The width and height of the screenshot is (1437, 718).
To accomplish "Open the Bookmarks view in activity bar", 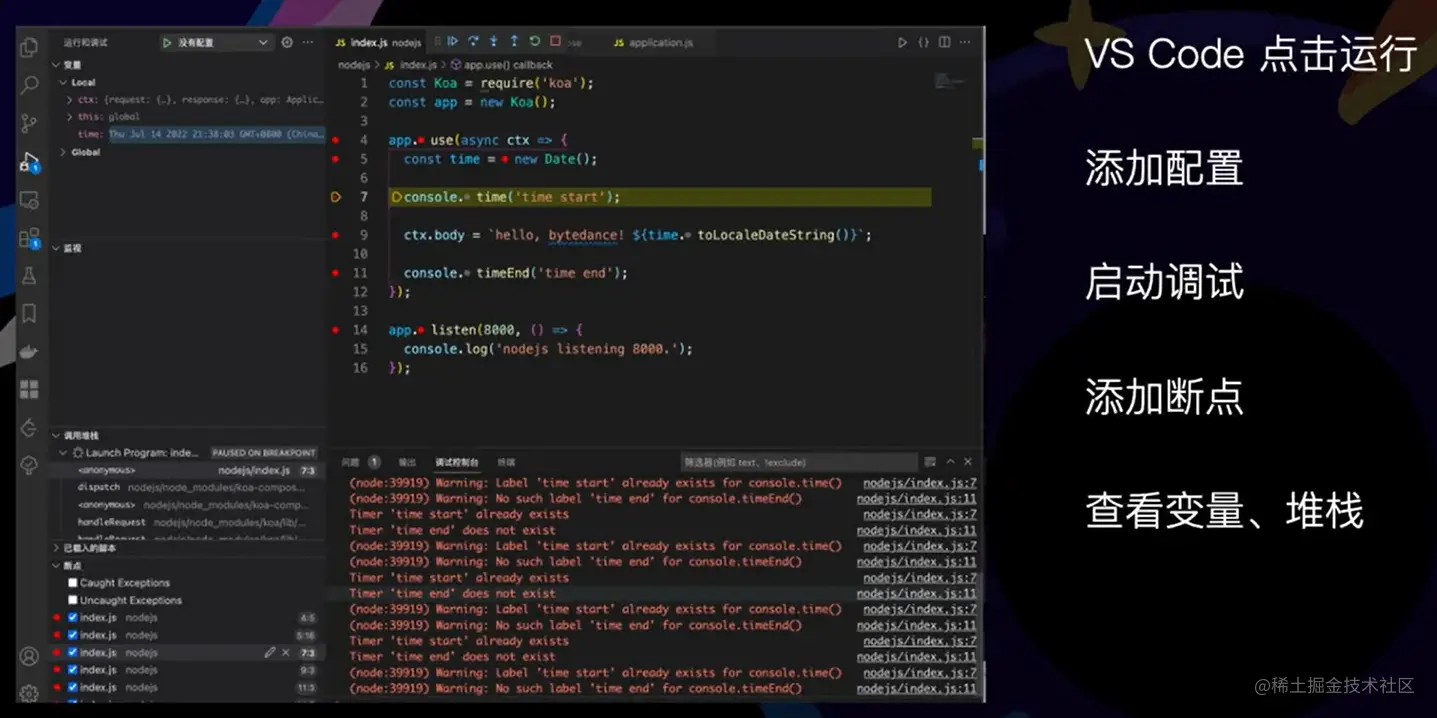I will point(29,314).
